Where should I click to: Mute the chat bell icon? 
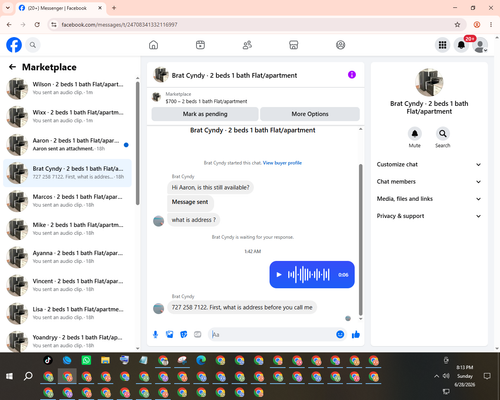click(x=414, y=134)
